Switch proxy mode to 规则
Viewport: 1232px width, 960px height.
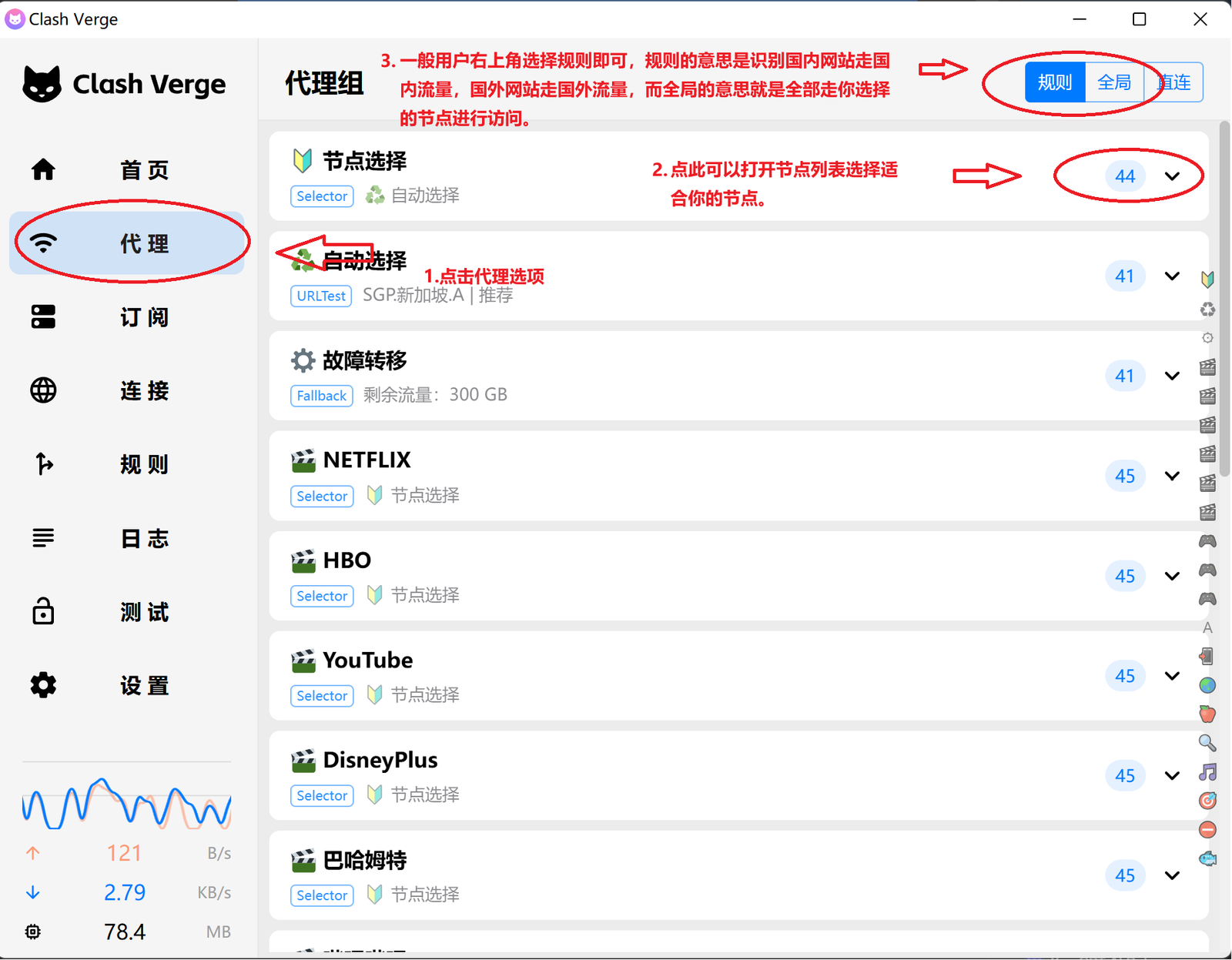(x=1055, y=82)
